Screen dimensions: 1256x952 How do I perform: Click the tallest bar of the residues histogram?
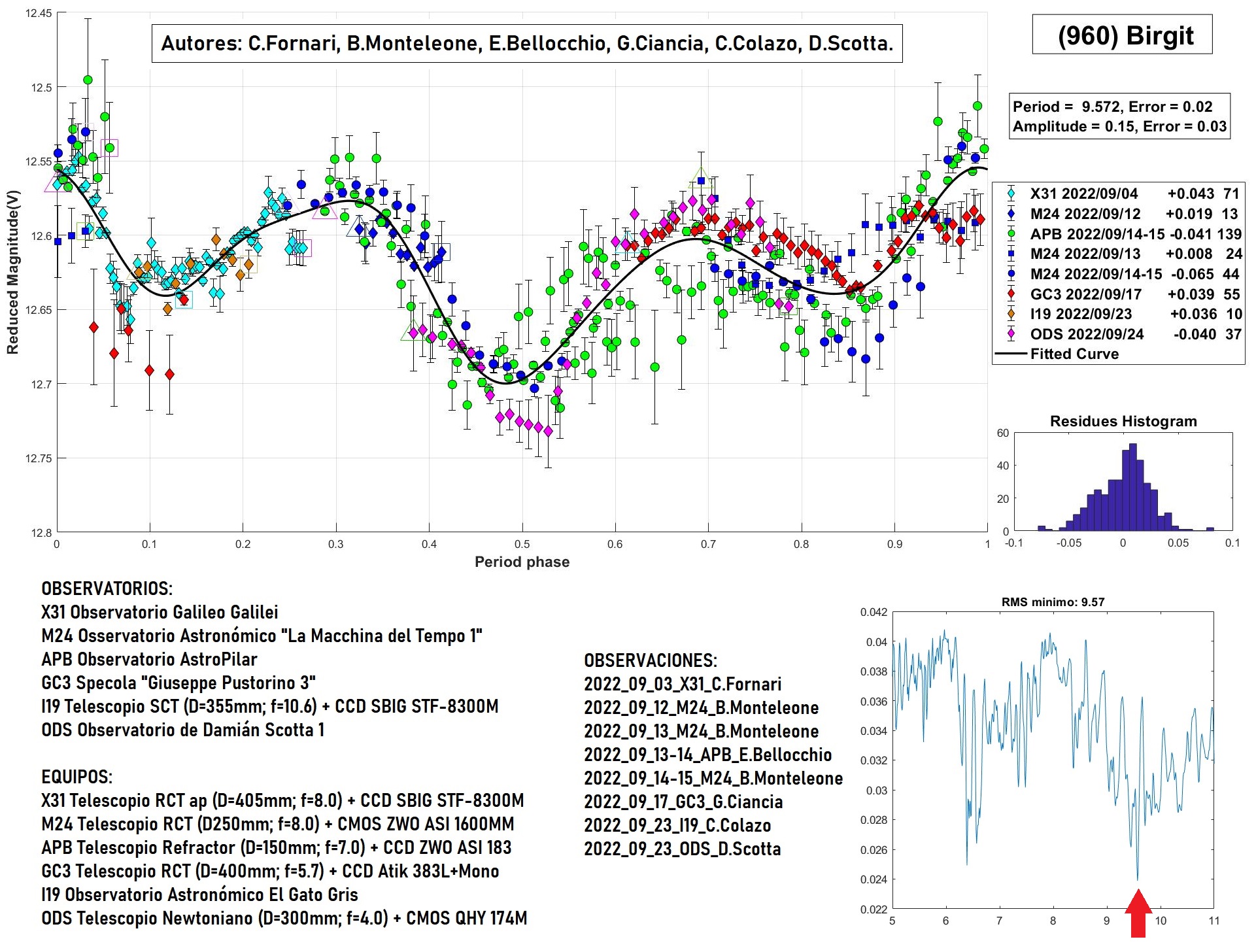click(1133, 487)
